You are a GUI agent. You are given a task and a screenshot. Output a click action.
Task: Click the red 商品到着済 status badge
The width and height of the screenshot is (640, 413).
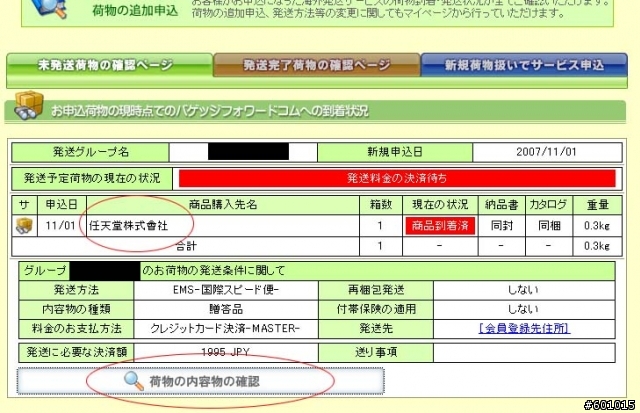(x=440, y=226)
